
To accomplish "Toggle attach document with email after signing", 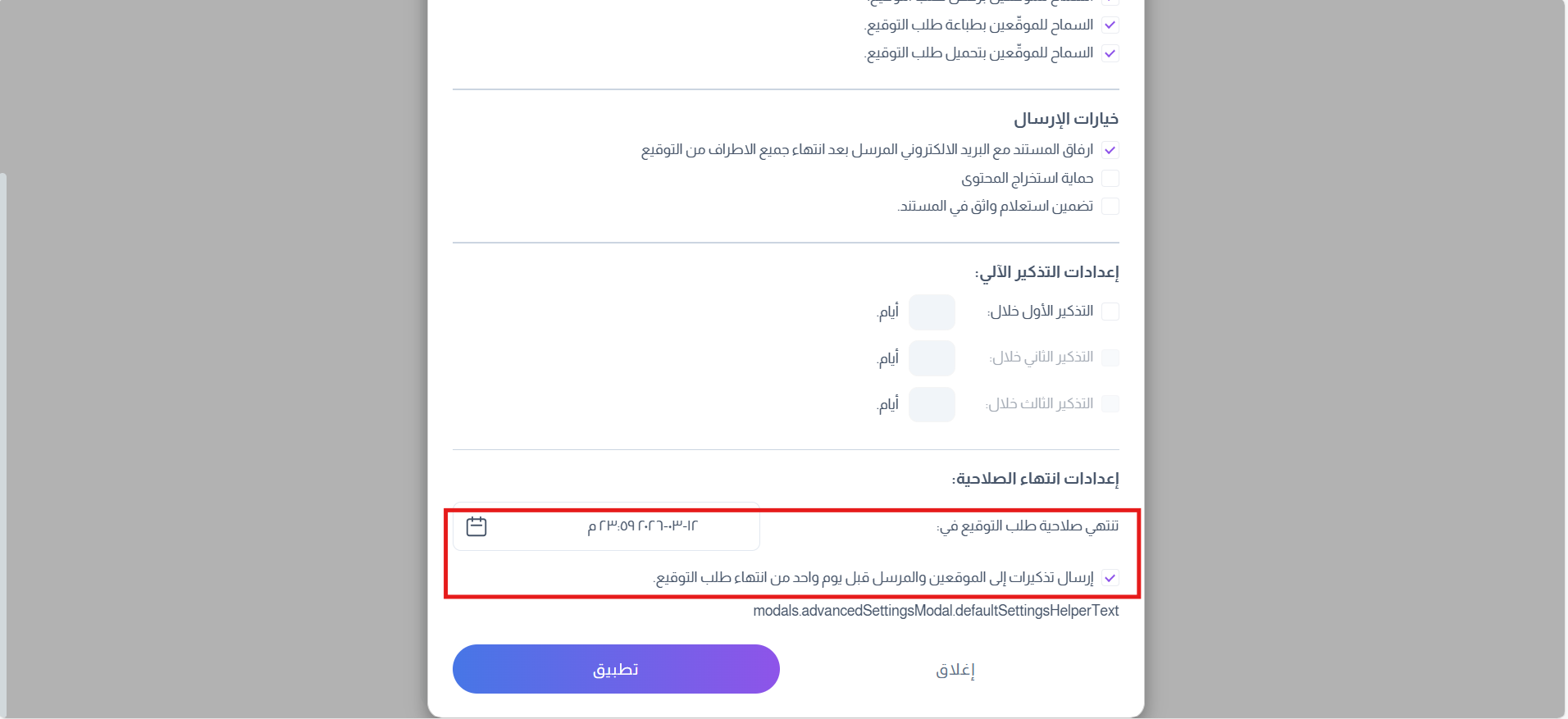I will tap(1110, 151).
